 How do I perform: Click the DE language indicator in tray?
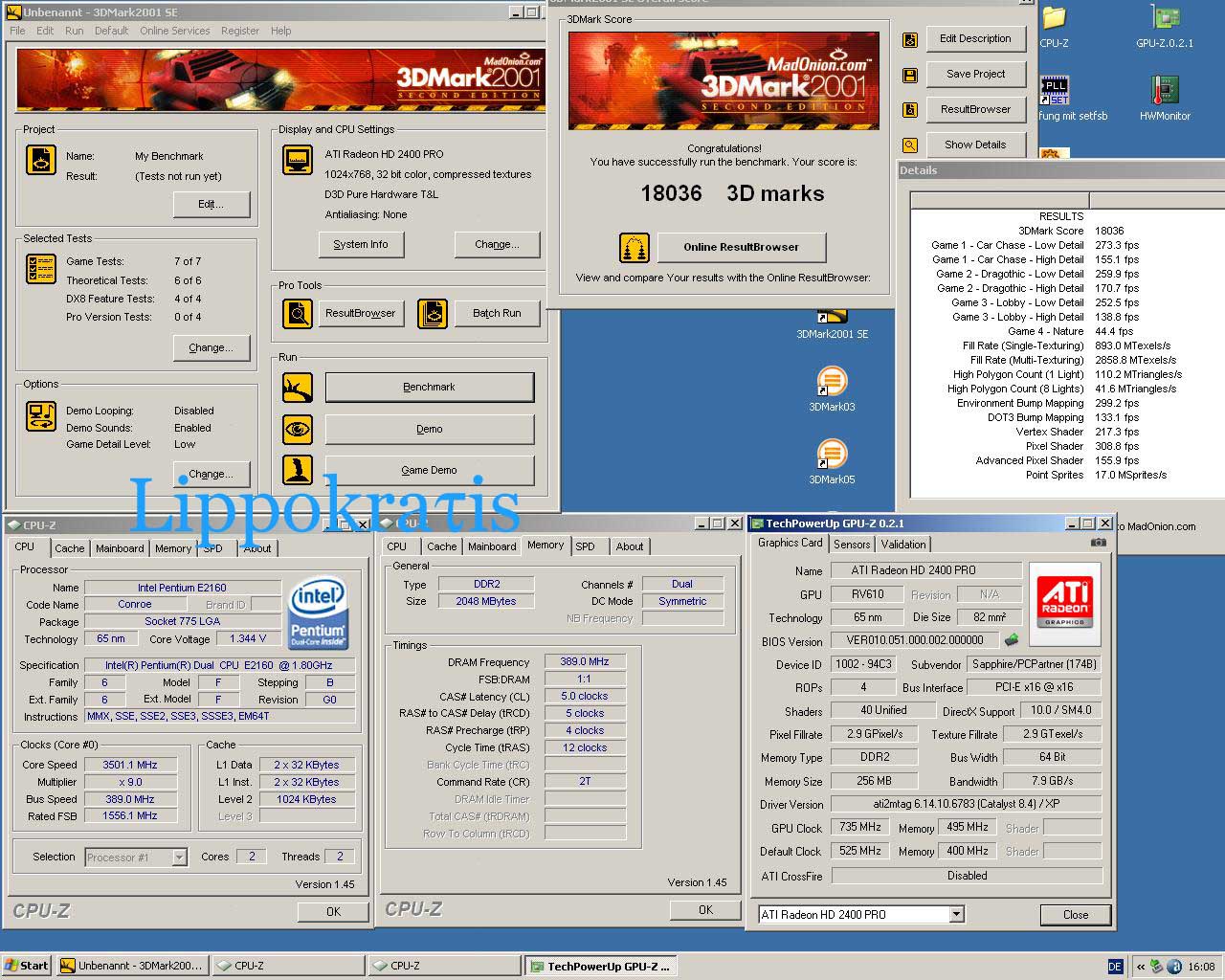[x=1115, y=967]
